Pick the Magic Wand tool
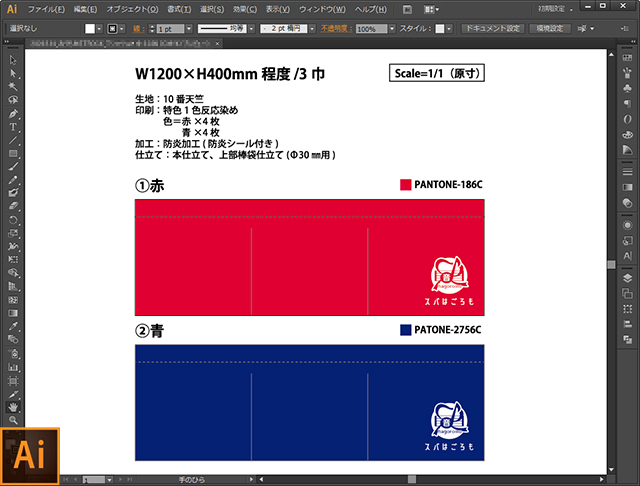This screenshot has width=640, height=486. pyautogui.click(x=13, y=87)
